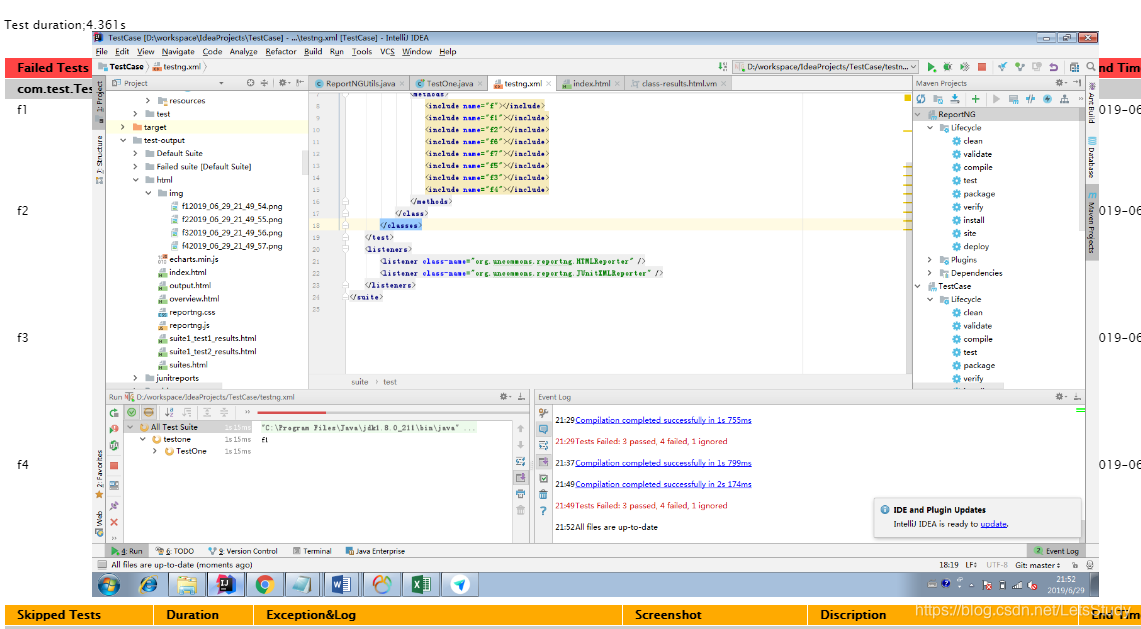
Task: Open run configuration dropdown
Action: (x=825, y=67)
